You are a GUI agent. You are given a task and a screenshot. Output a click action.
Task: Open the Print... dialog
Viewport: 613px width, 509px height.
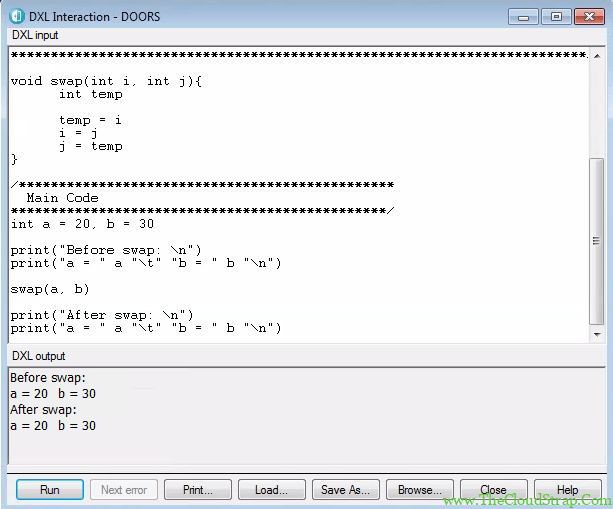[198, 489]
